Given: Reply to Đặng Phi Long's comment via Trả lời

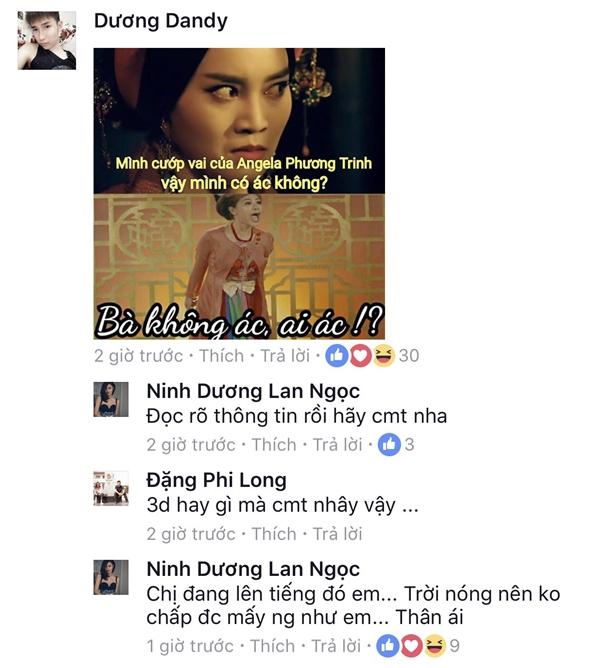Looking at the screenshot, I should 338,534.
